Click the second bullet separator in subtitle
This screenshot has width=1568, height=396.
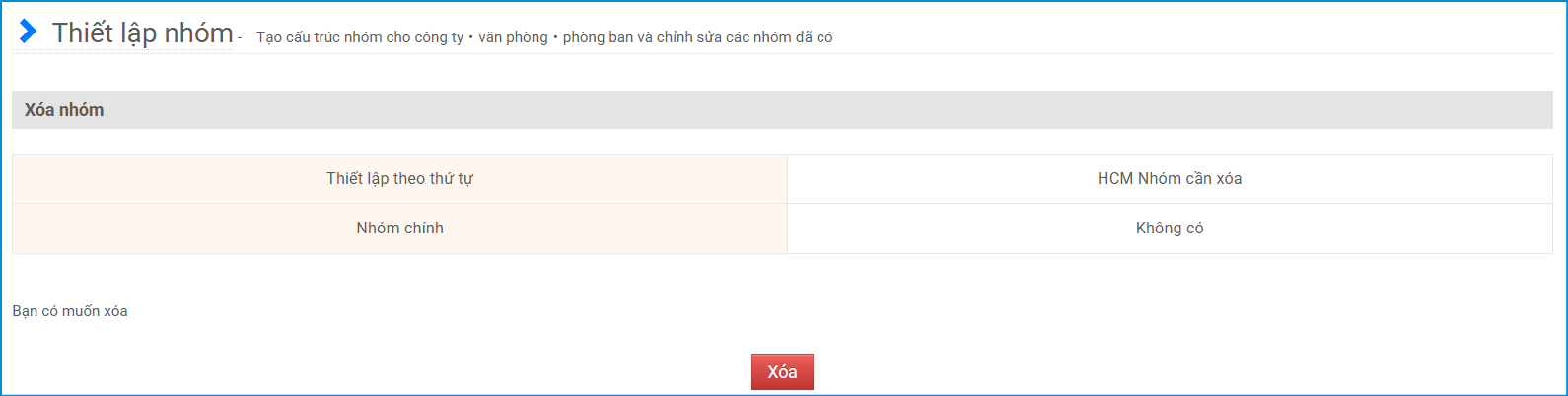tap(555, 37)
